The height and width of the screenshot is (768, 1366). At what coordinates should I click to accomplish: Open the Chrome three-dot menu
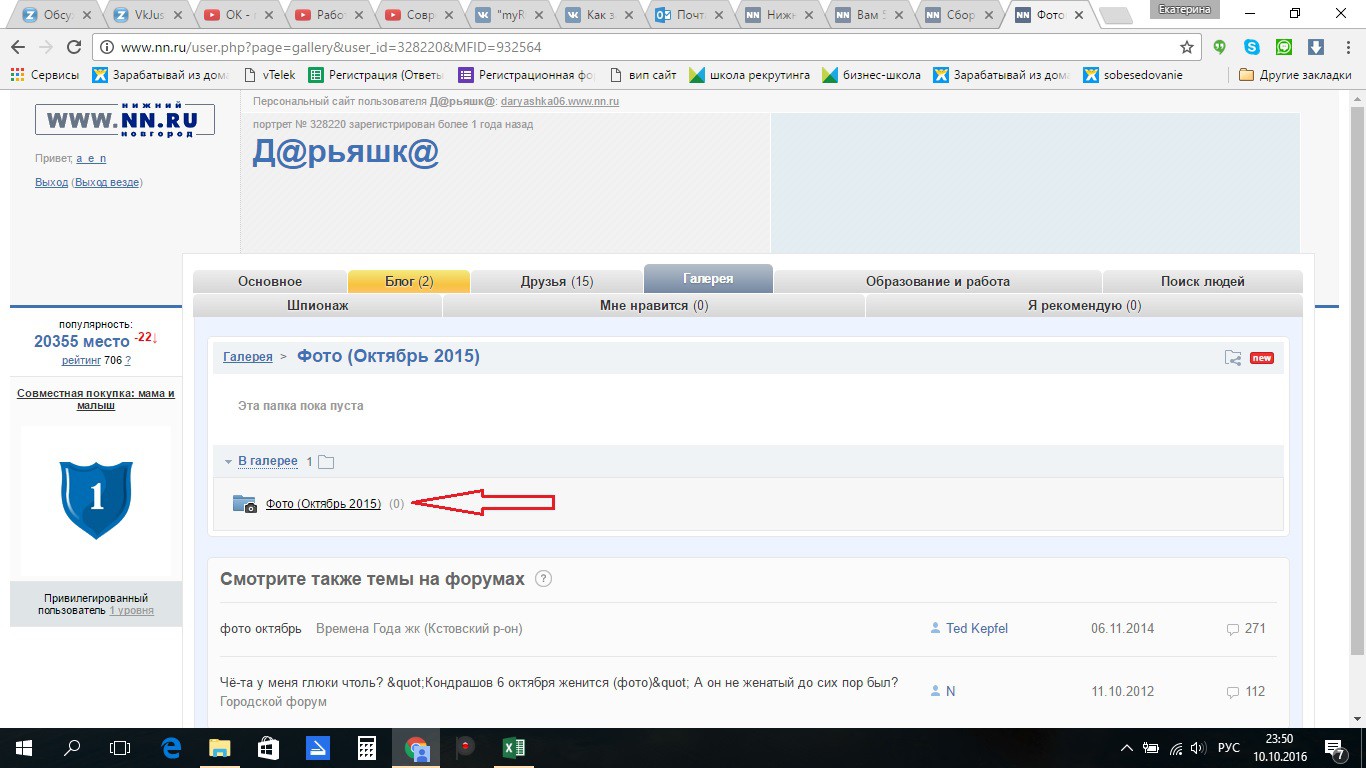click(1347, 47)
